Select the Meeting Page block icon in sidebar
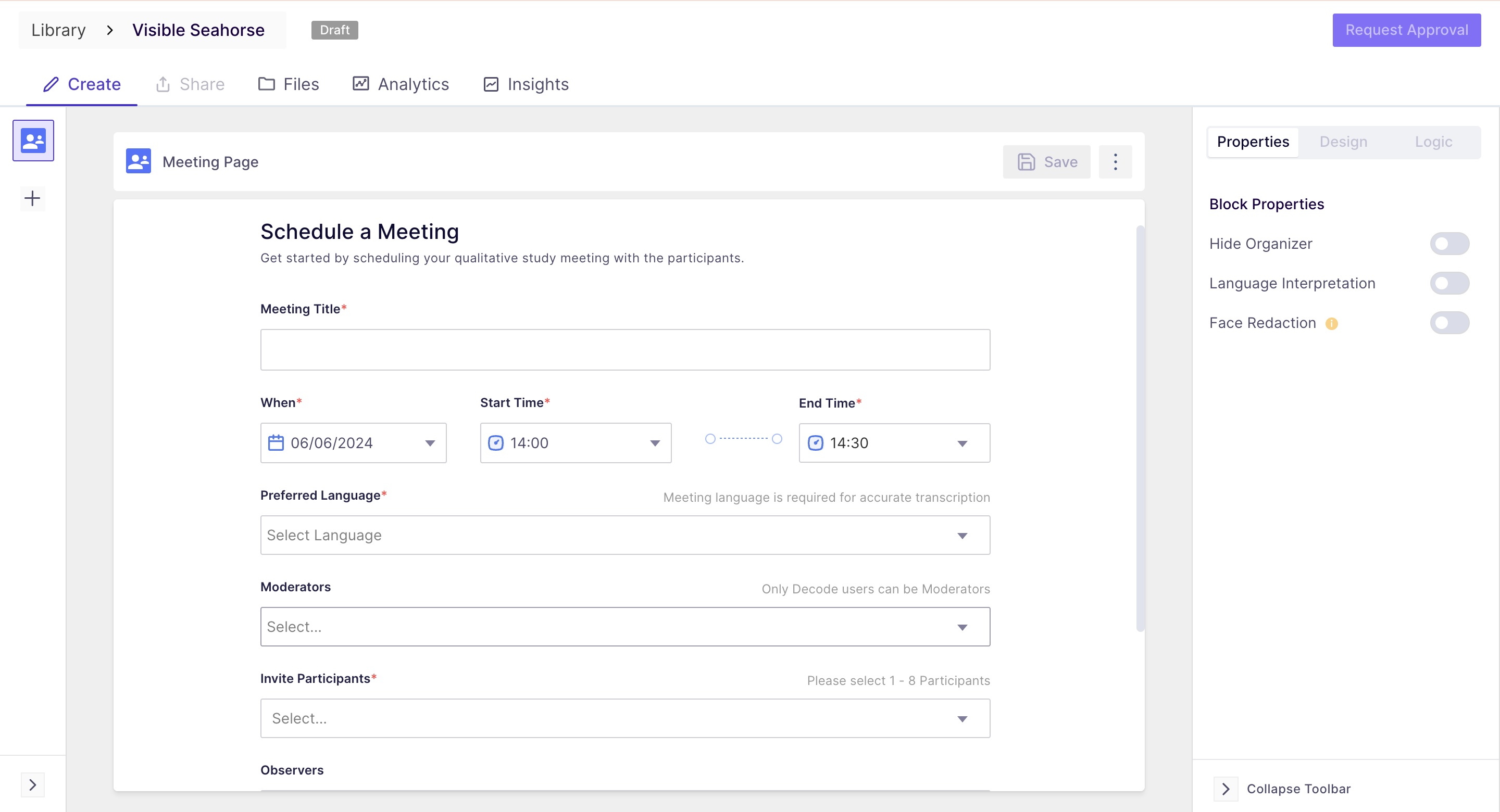The width and height of the screenshot is (1500, 812). tap(33, 141)
